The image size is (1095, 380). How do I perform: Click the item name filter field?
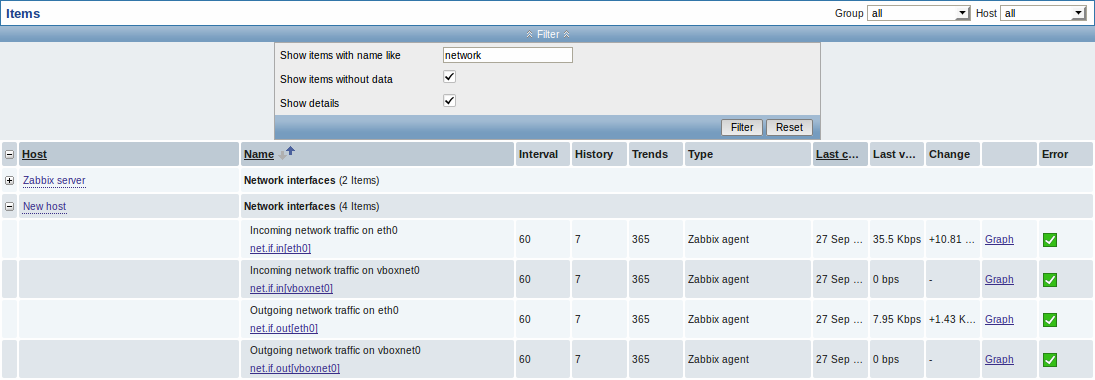pos(508,55)
